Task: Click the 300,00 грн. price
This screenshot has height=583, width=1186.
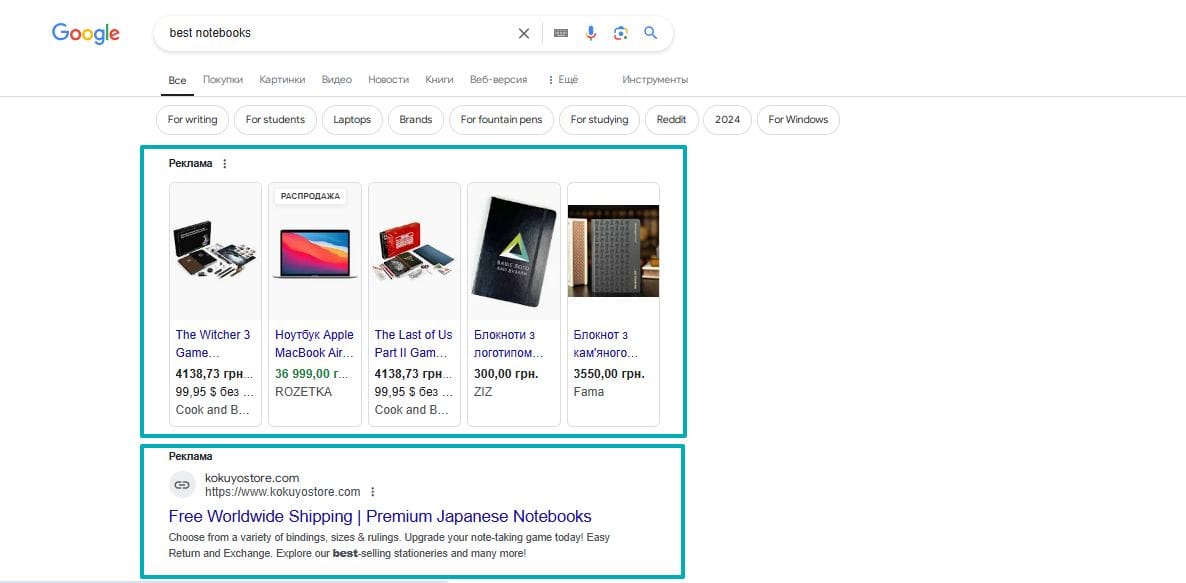Action: click(506, 374)
